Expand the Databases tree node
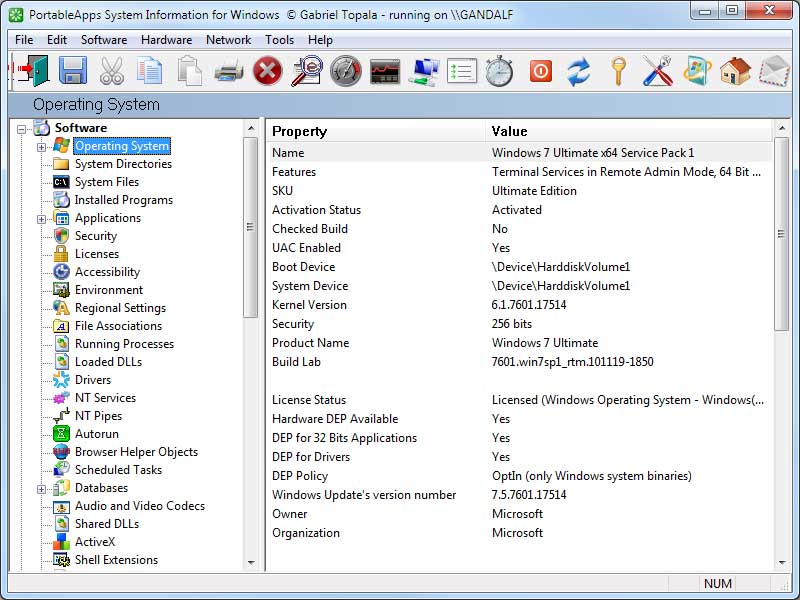 [42, 488]
